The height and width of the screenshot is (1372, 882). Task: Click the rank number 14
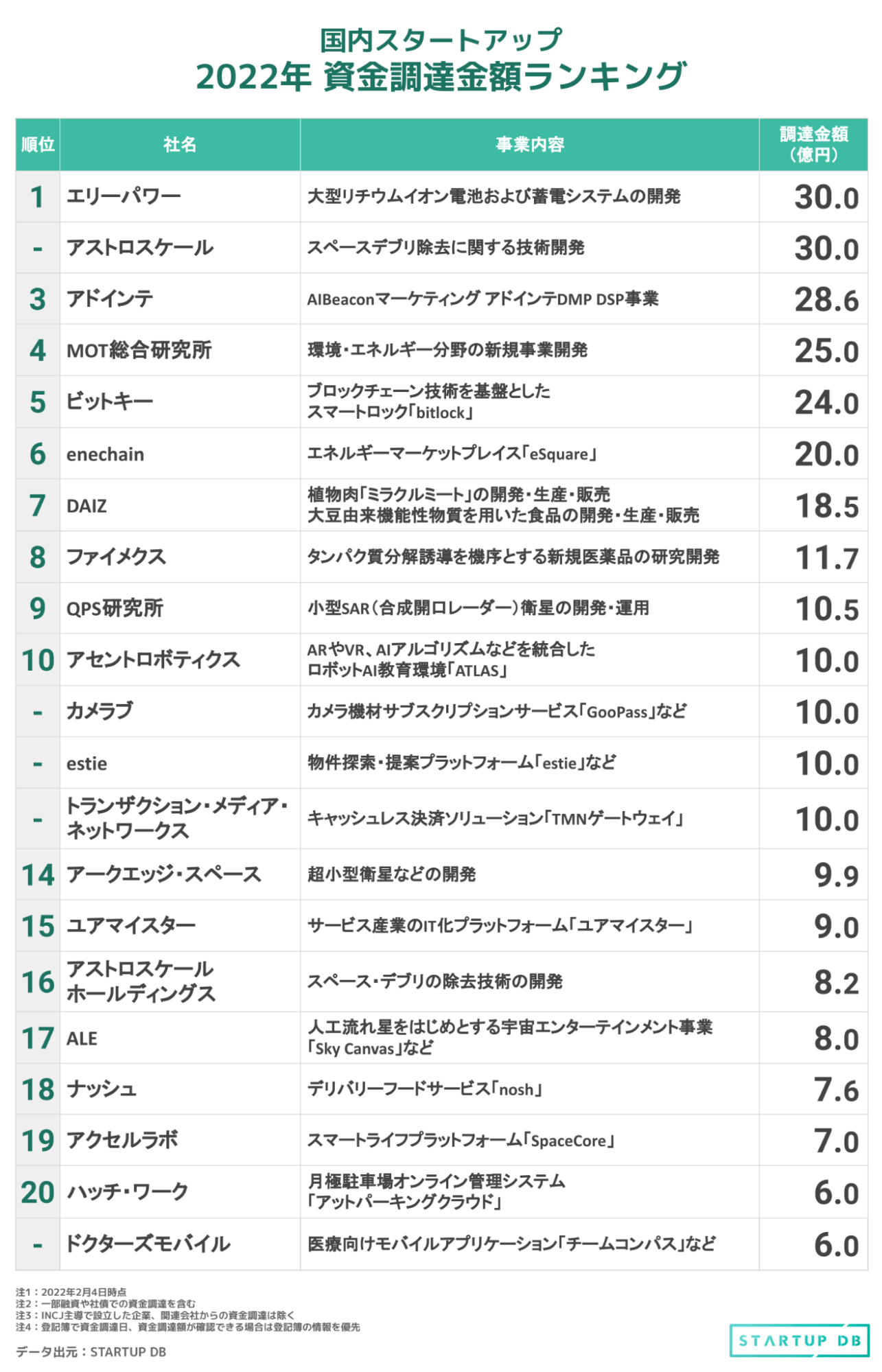click(38, 875)
